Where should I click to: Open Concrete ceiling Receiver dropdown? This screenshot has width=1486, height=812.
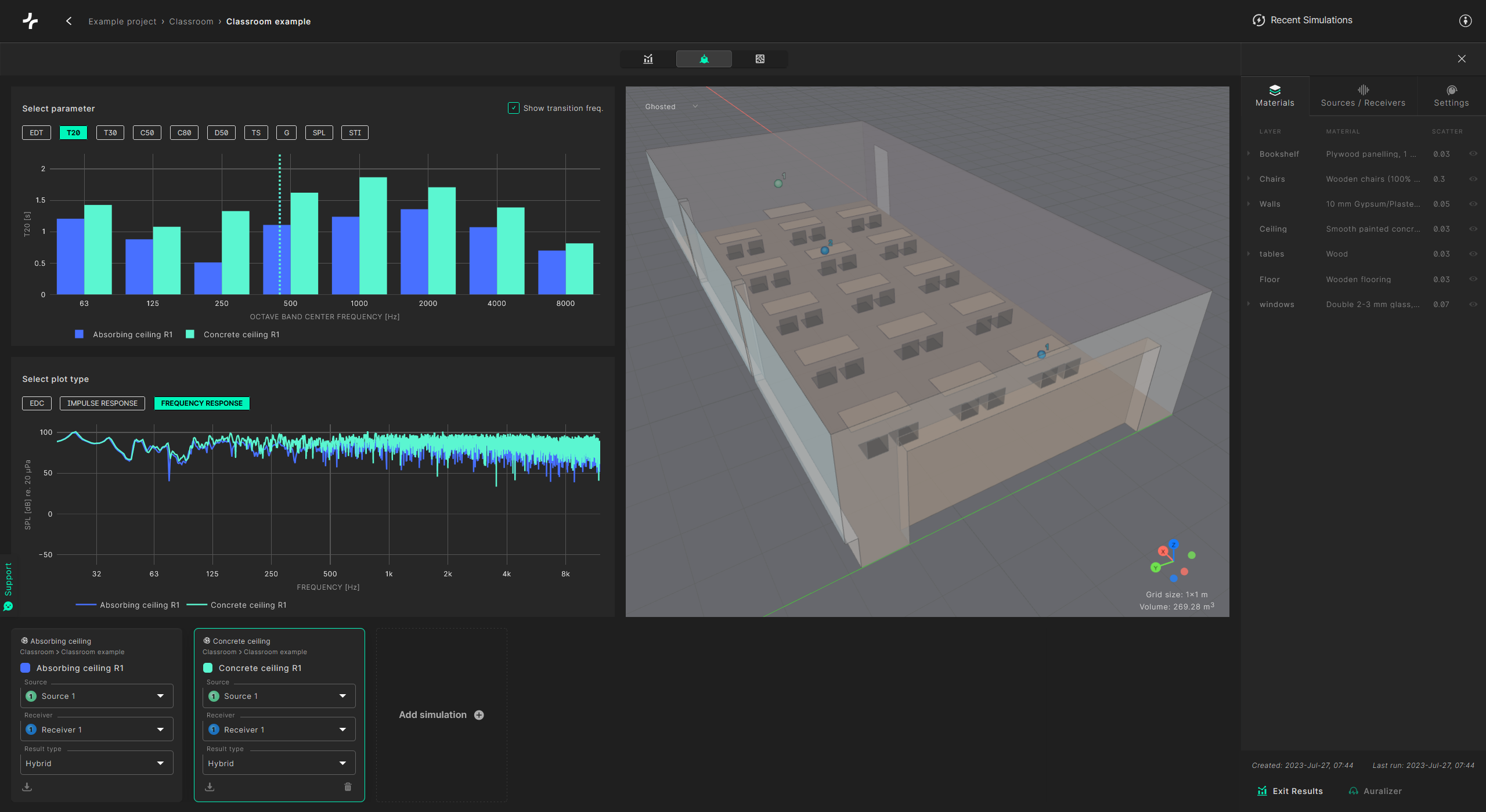point(279,730)
